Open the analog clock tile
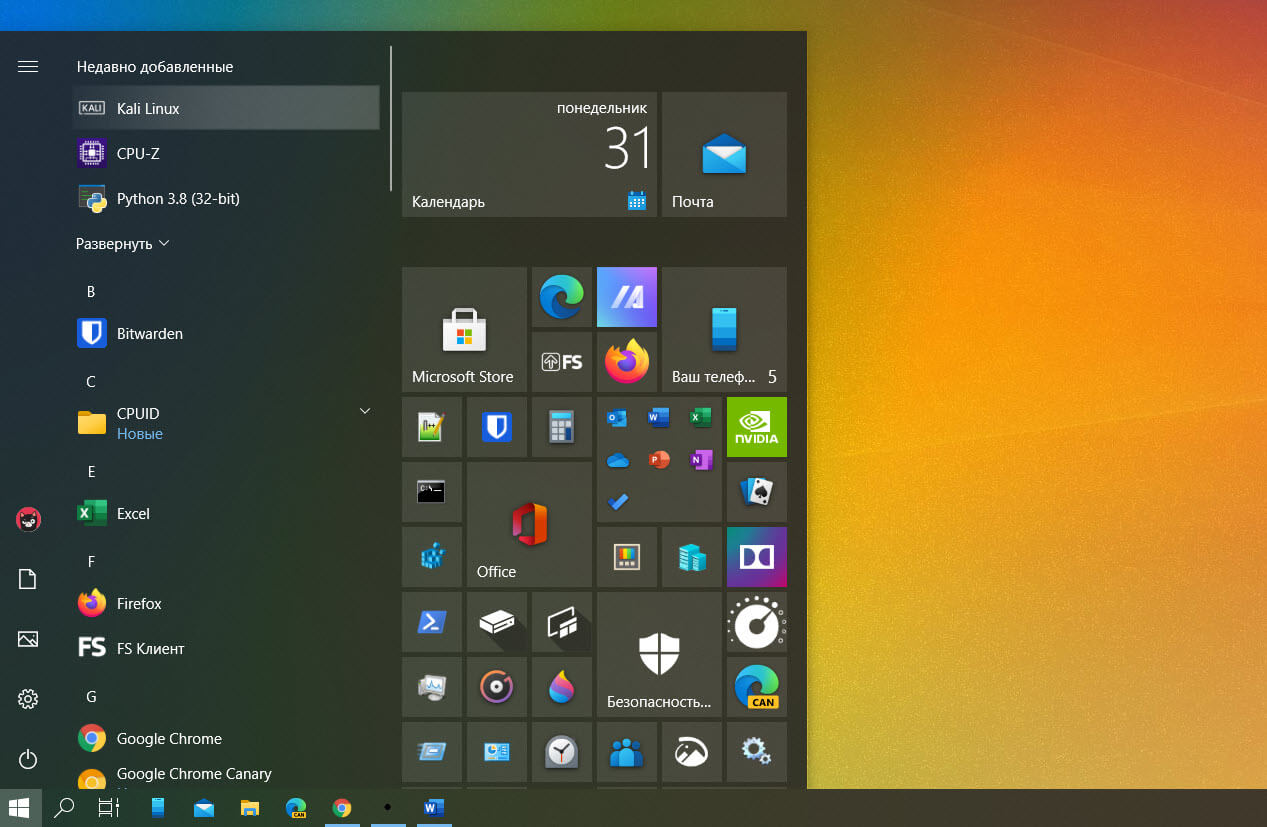This screenshot has height=827, width=1267. pyautogui.click(x=562, y=752)
